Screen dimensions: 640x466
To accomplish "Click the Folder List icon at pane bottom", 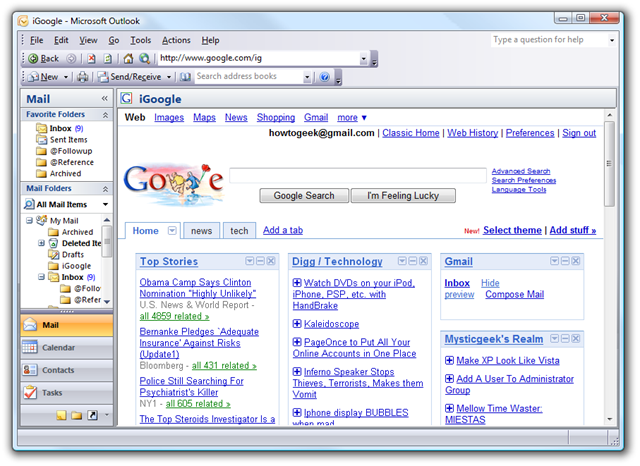I will pyautogui.click(x=76, y=415).
